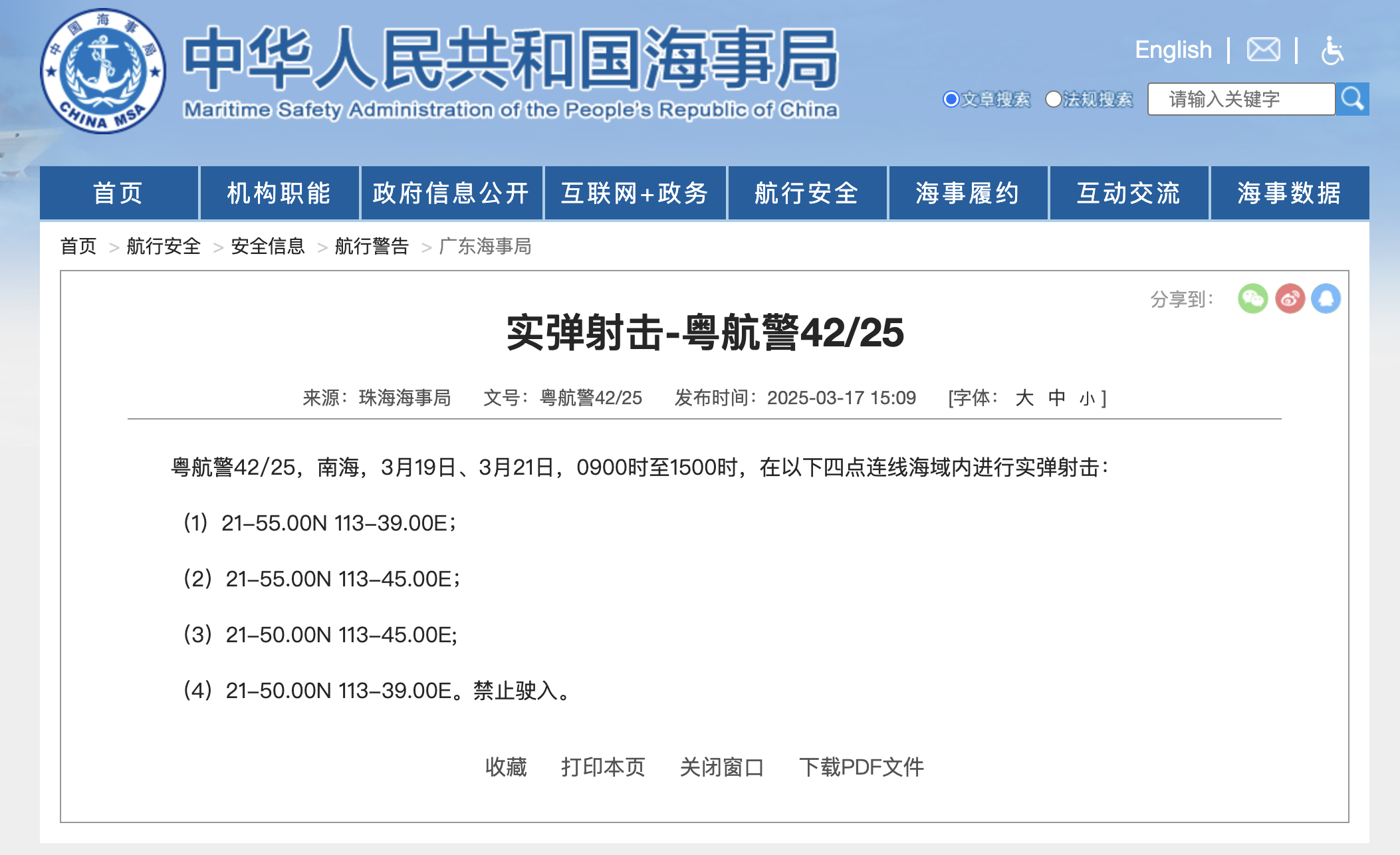Select the 法规搜索 radio button
Image resolution: width=1400 pixels, height=855 pixels.
[x=1053, y=99]
